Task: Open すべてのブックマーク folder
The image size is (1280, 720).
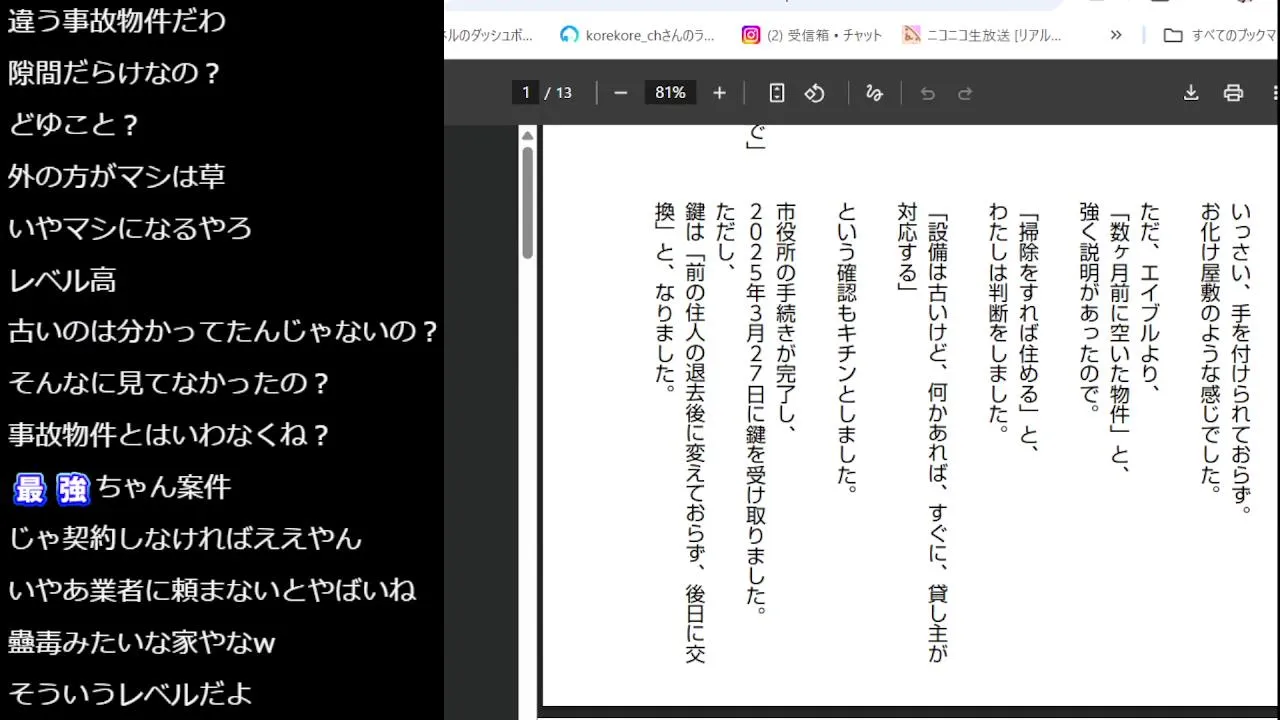Action: click(1221, 35)
